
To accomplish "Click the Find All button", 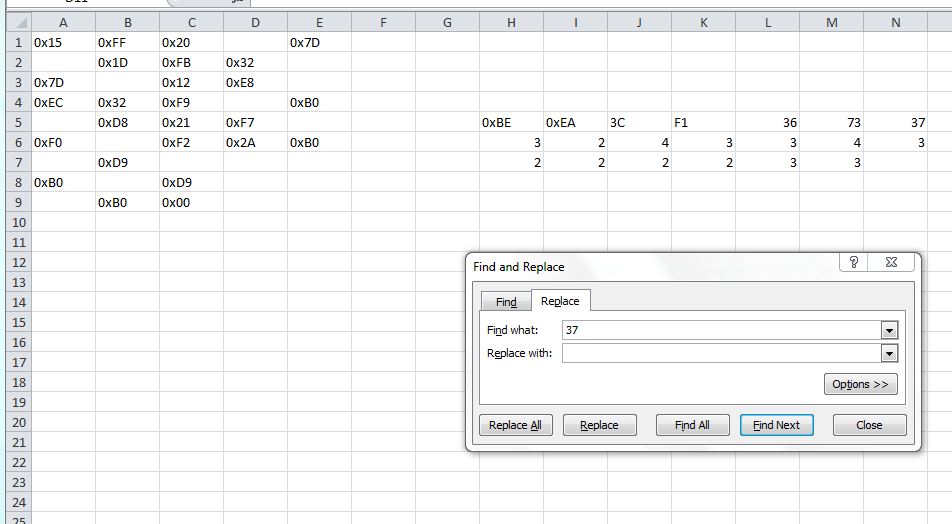I will click(692, 425).
